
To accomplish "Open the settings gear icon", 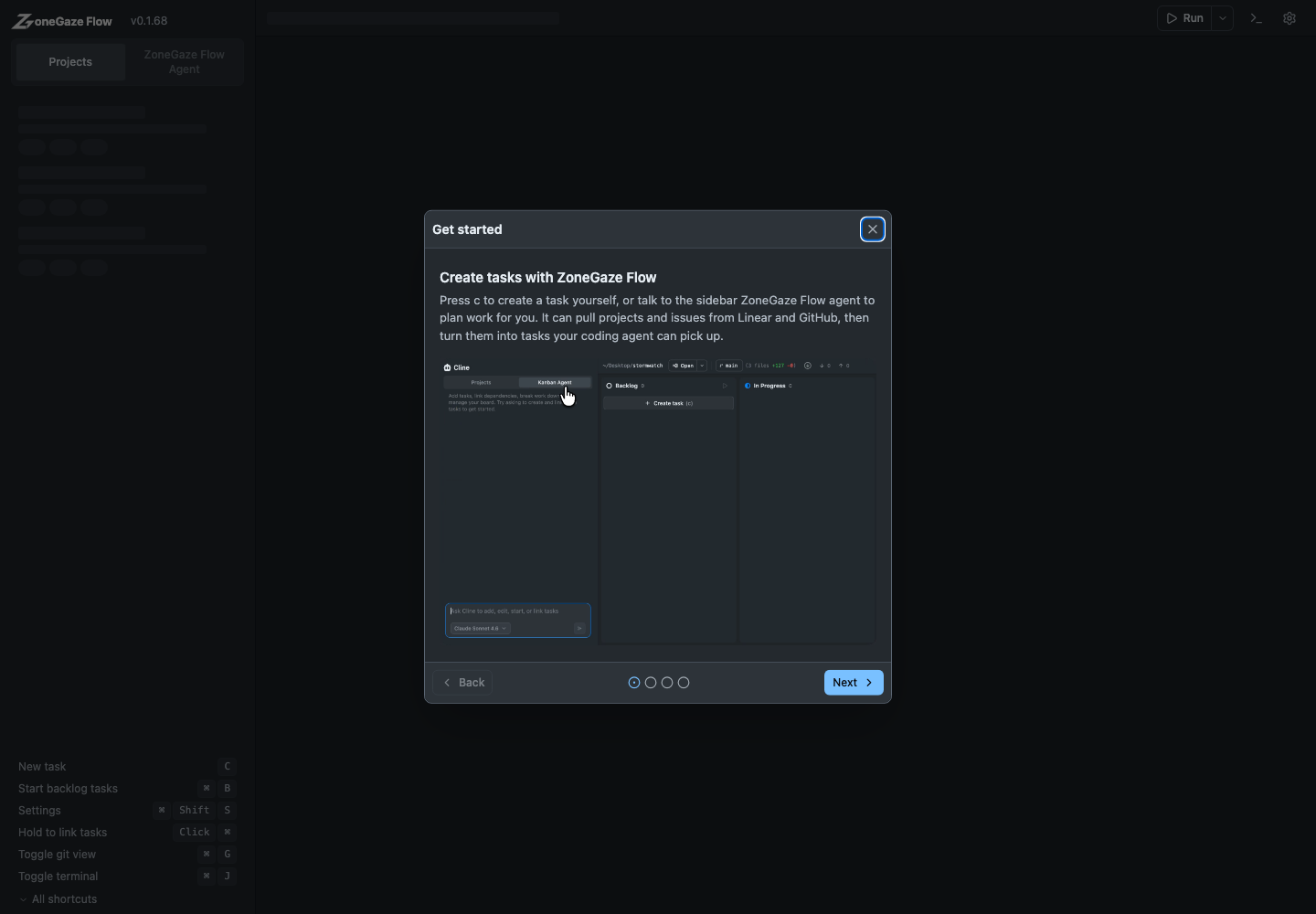I will 1289,18.
